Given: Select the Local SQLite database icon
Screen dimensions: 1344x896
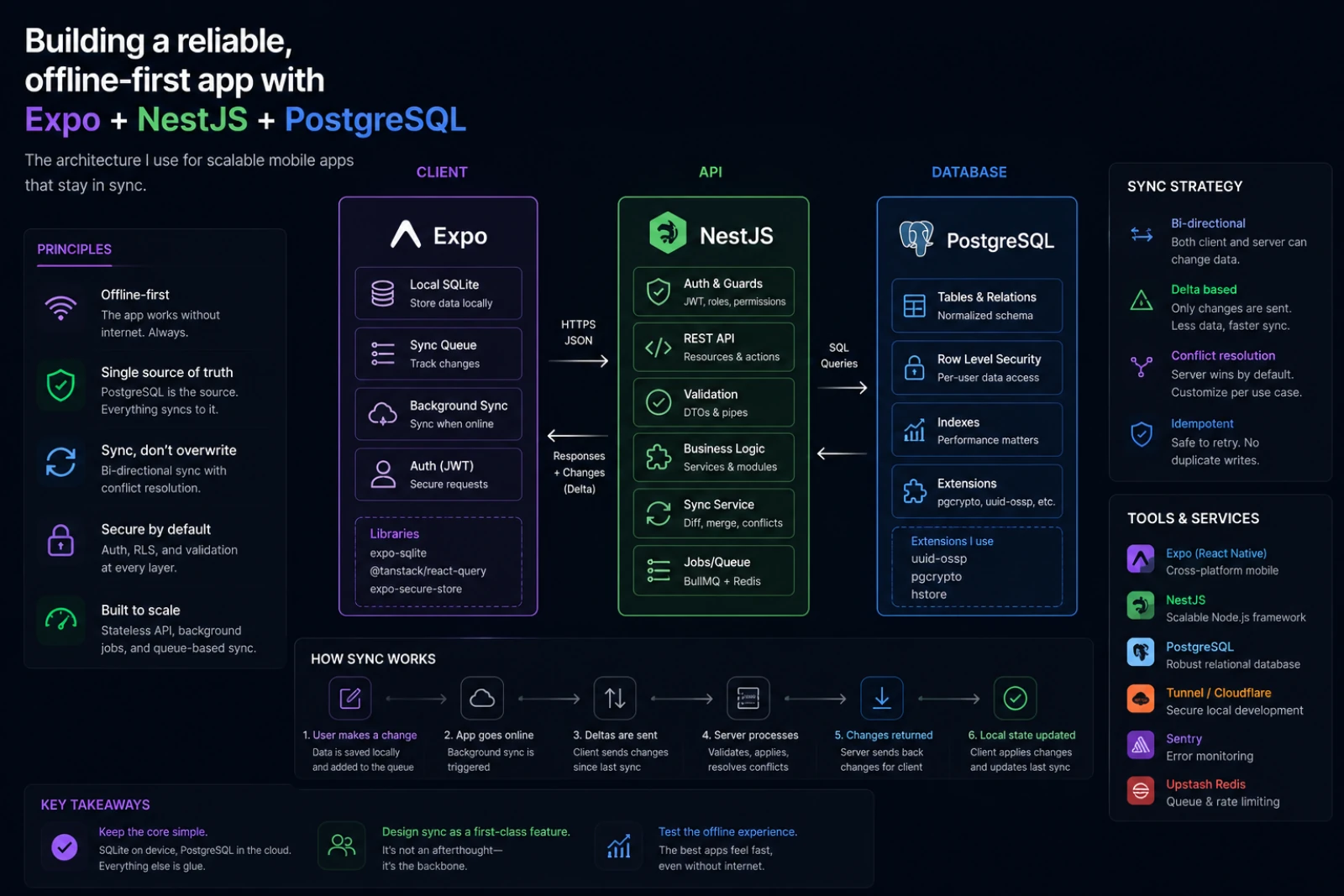Looking at the screenshot, I should (383, 293).
